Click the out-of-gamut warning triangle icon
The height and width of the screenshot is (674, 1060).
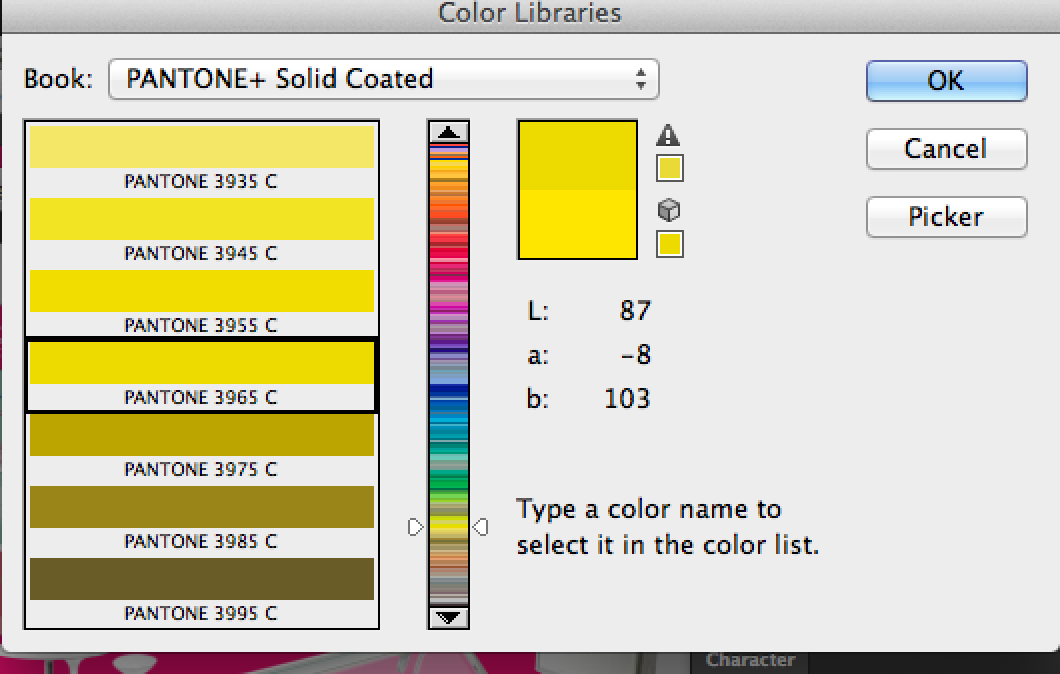coord(669,136)
